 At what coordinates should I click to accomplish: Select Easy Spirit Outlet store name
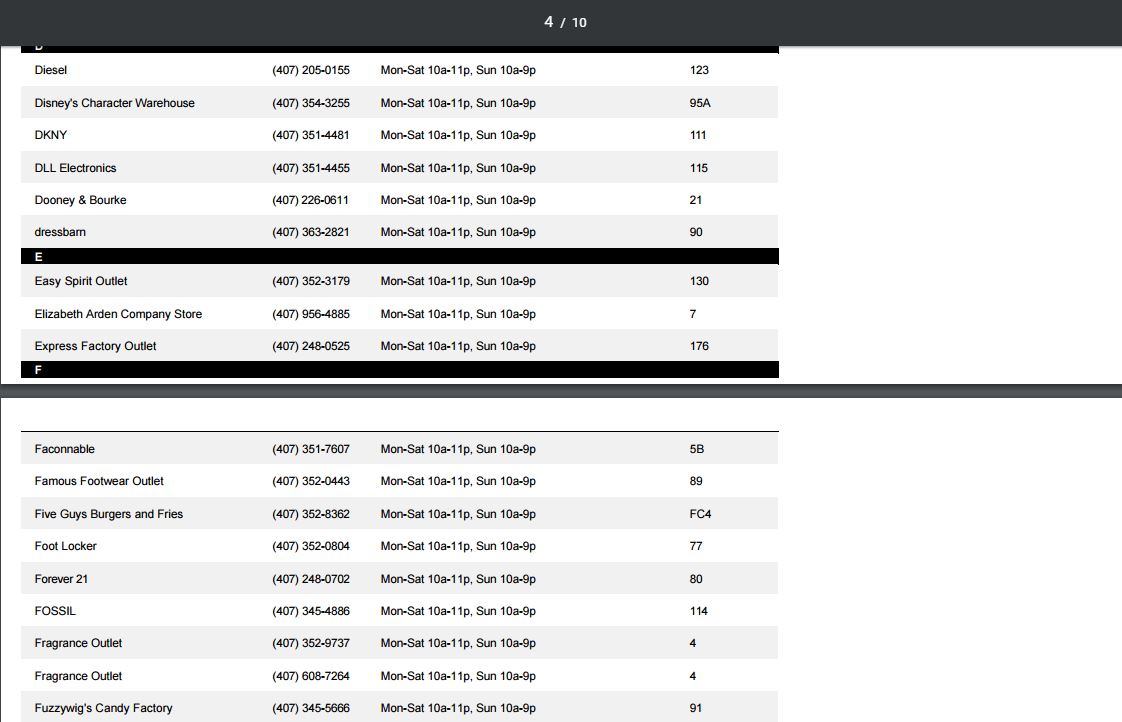[x=81, y=281]
